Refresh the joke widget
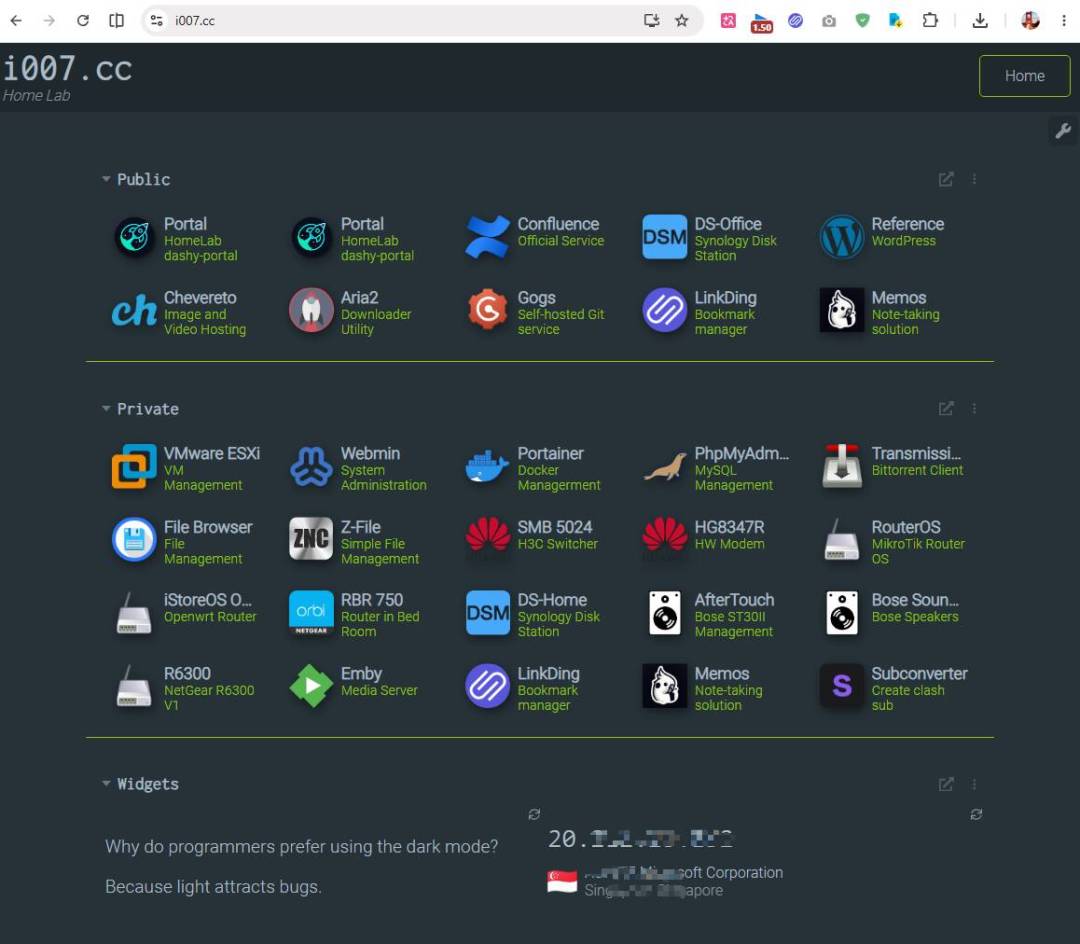The image size is (1080, 944). click(x=534, y=814)
